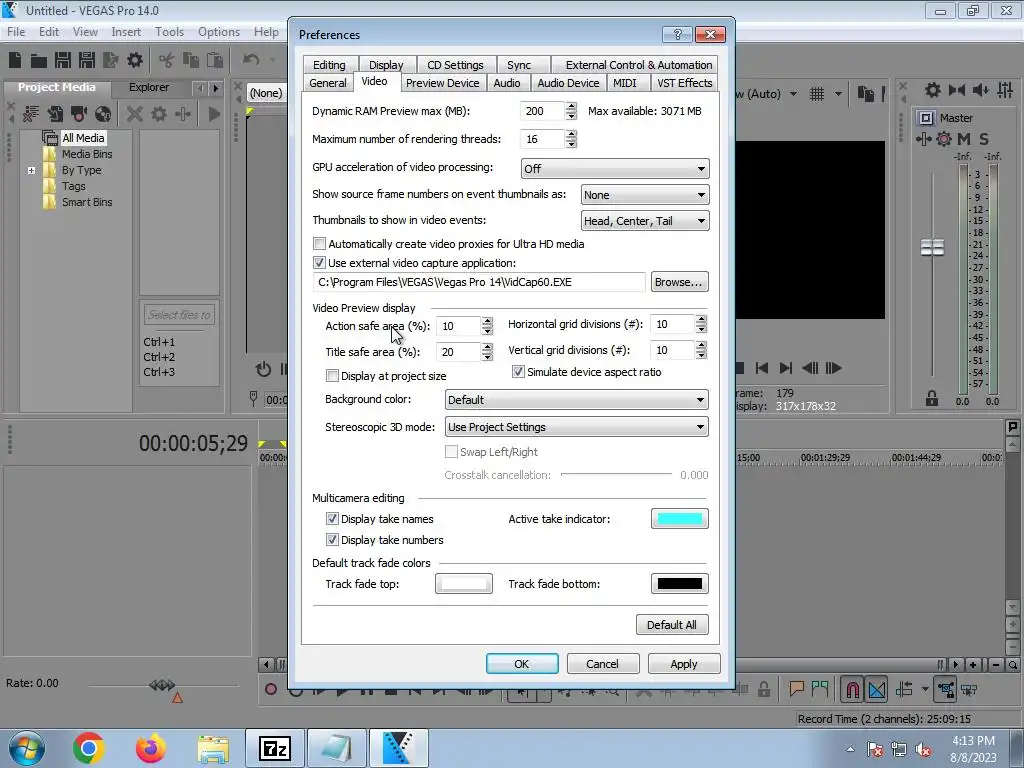The height and width of the screenshot is (768, 1024).
Task: Open the grid overlays dropdown arrow
Action: point(838,94)
